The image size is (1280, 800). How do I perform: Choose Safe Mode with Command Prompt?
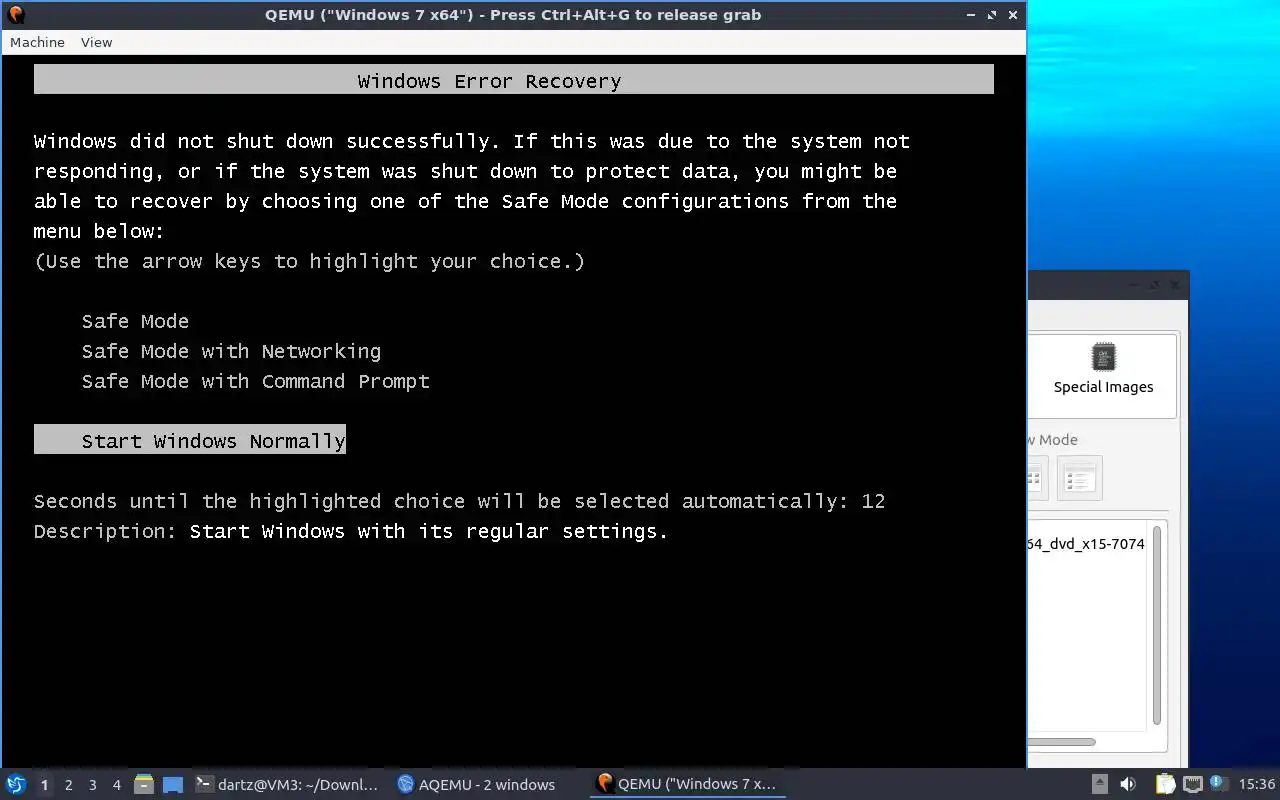pyautogui.click(x=255, y=381)
